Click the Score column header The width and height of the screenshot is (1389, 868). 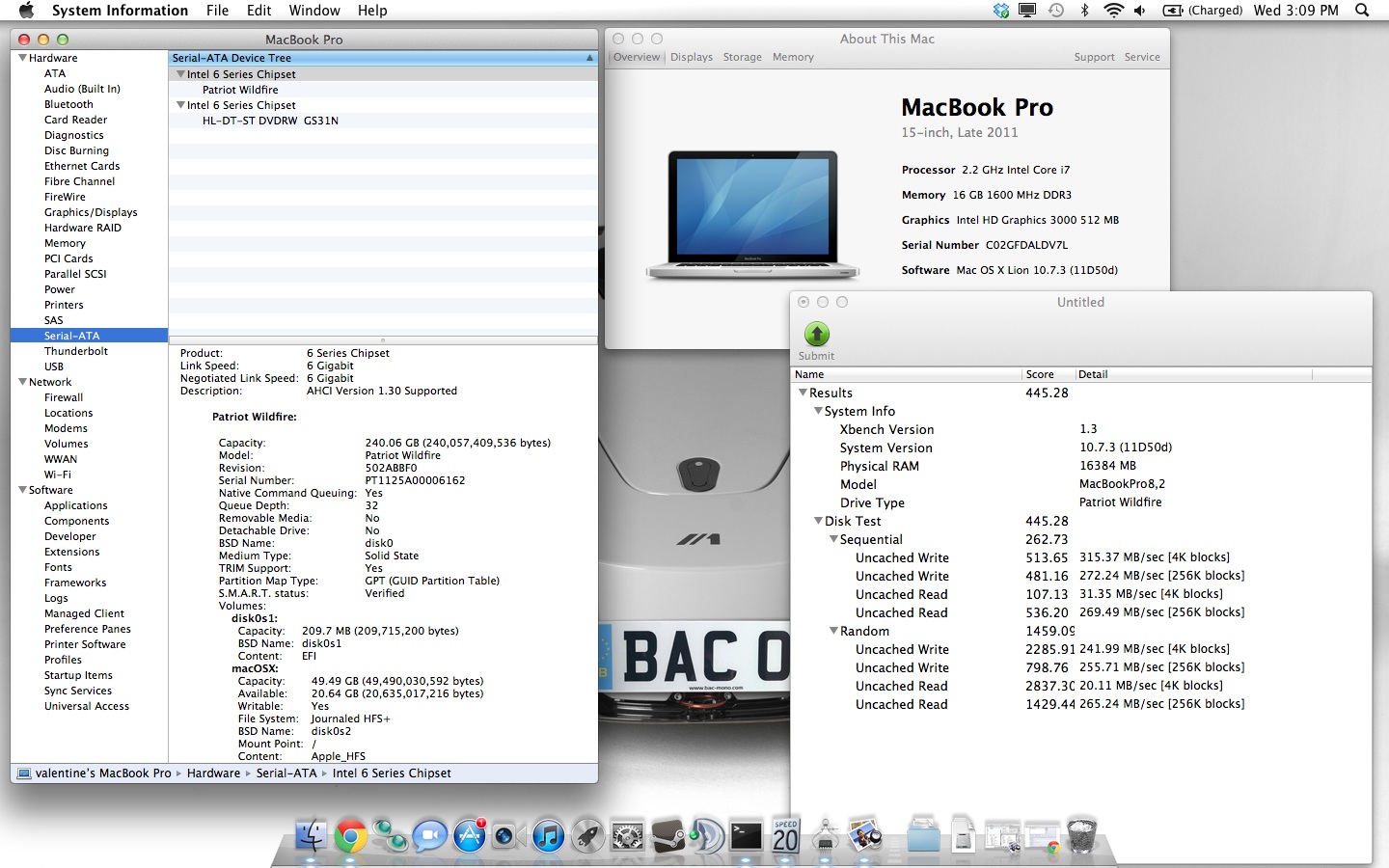1048,374
